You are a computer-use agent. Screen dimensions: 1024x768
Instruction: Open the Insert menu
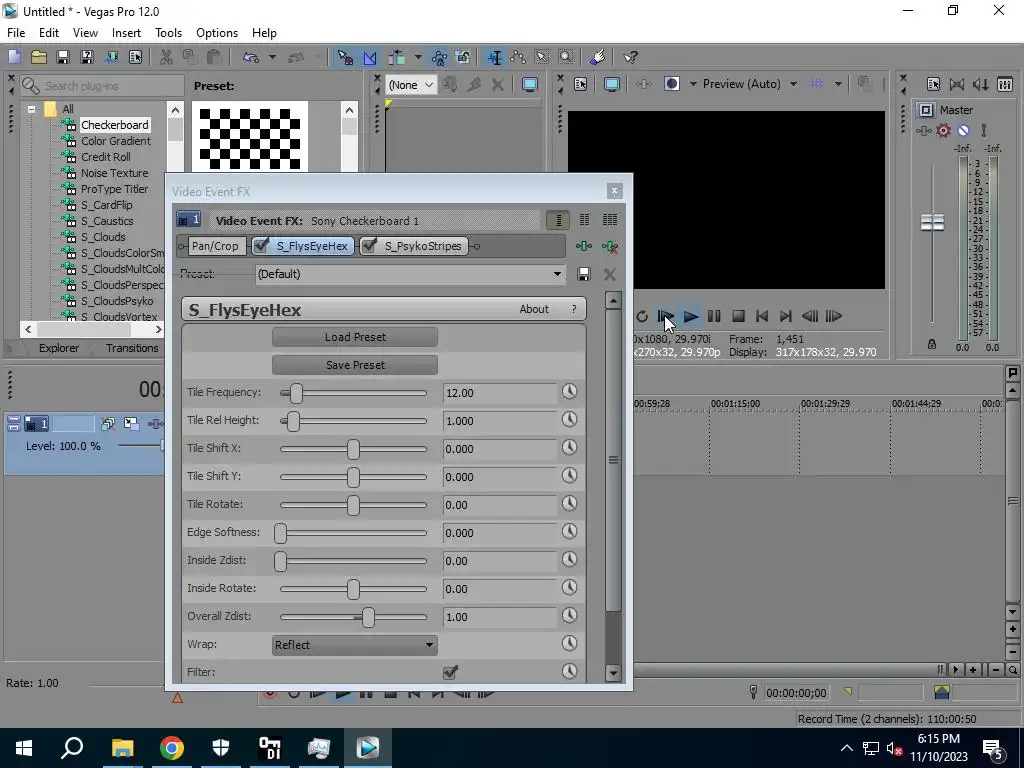click(126, 33)
